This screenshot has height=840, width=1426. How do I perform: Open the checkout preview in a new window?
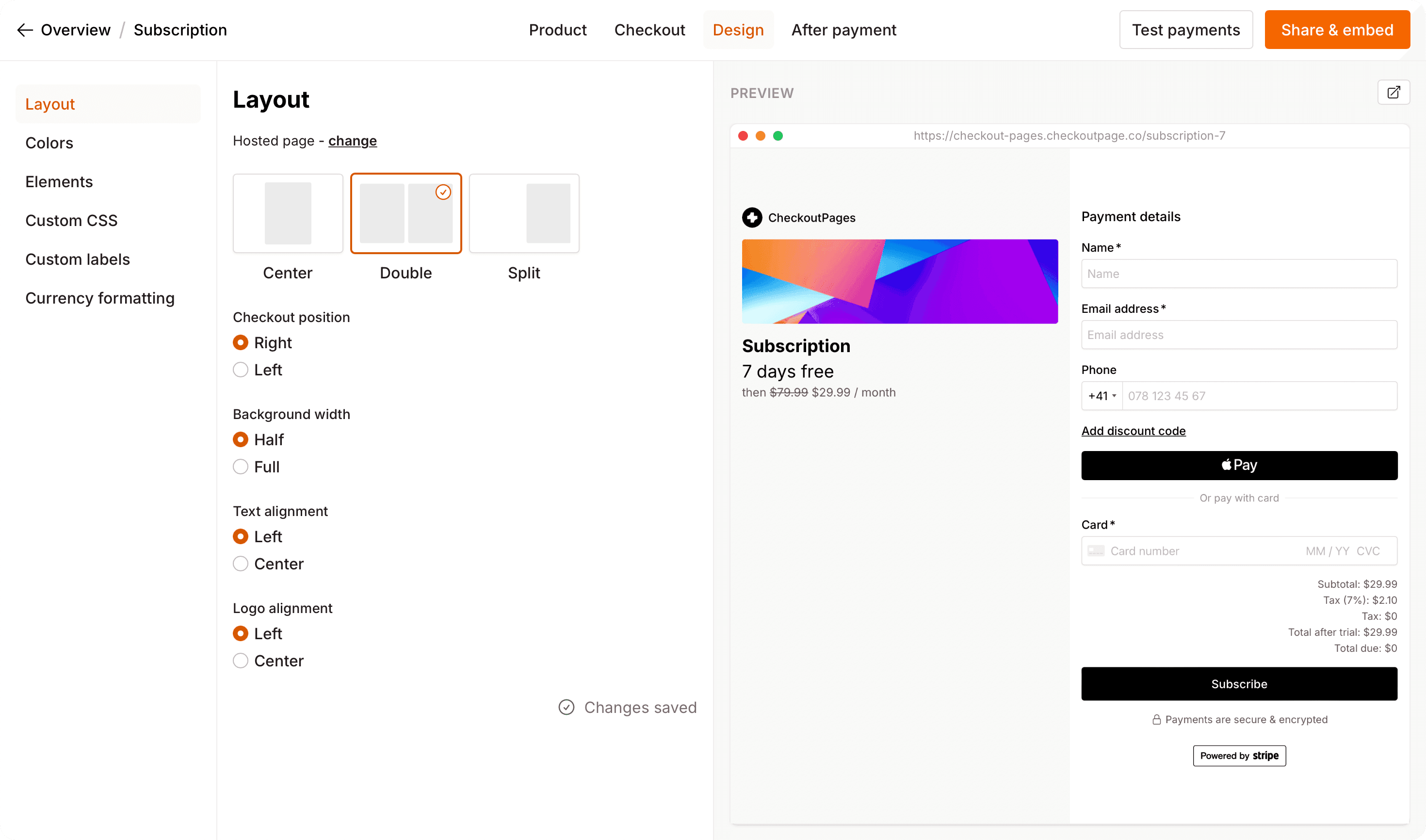click(1394, 92)
